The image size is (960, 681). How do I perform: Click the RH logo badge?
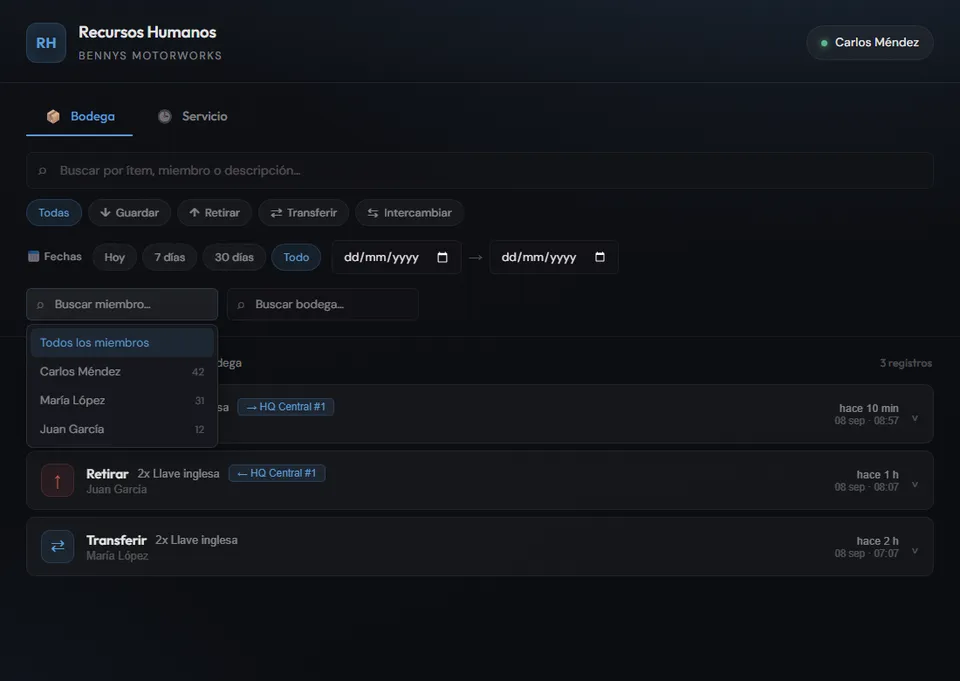(x=46, y=43)
